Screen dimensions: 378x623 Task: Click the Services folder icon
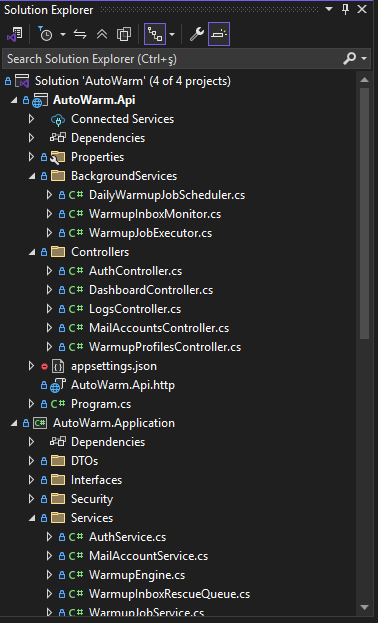point(58,518)
